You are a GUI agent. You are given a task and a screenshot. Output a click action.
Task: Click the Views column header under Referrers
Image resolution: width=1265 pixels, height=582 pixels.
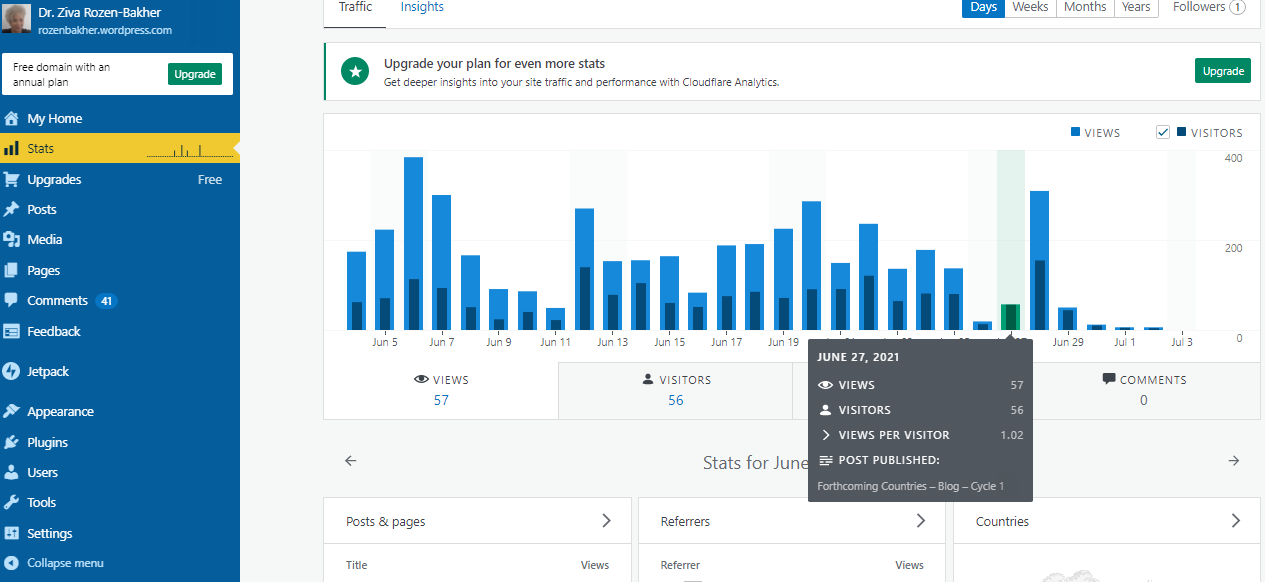point(909,565)
